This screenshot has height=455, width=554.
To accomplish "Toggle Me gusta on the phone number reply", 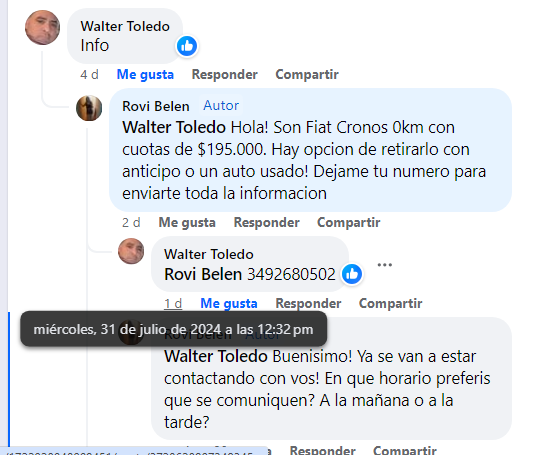I will point(229,303).
